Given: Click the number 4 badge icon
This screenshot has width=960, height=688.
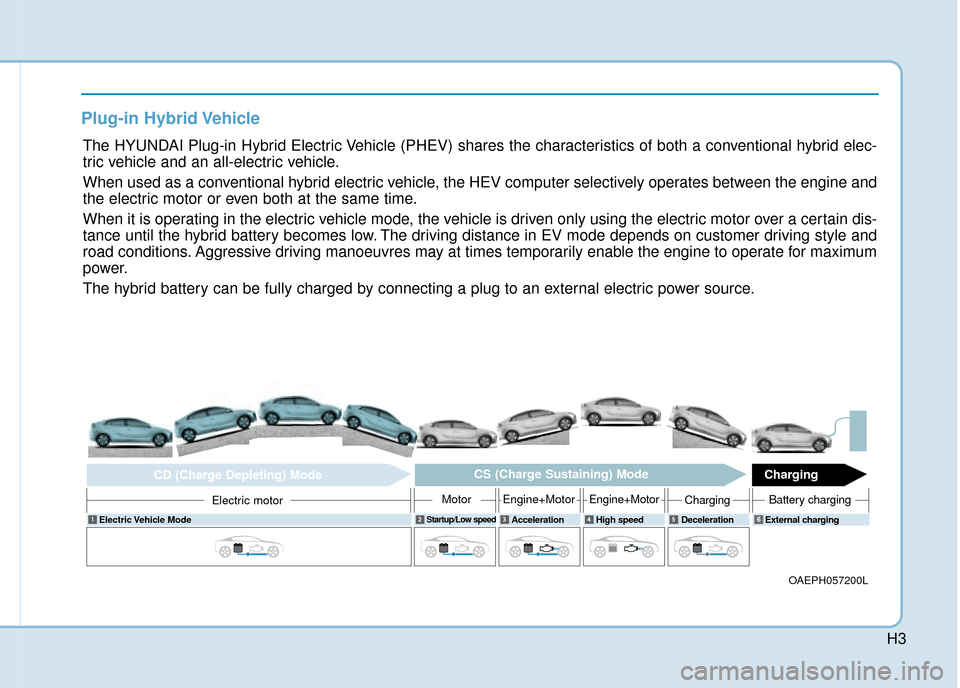Looking at the screenshot, I should pos(589,520).
